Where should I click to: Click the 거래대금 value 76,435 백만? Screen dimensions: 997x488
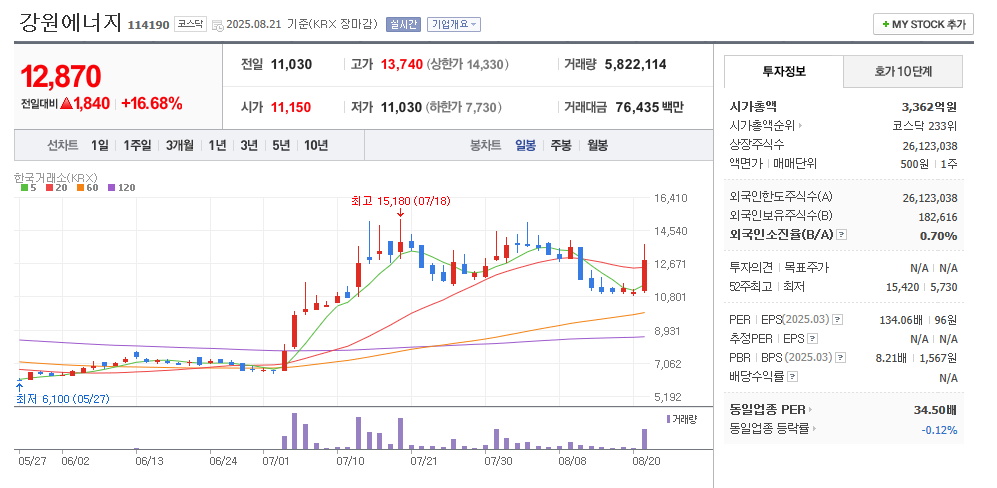coord(649,107)
